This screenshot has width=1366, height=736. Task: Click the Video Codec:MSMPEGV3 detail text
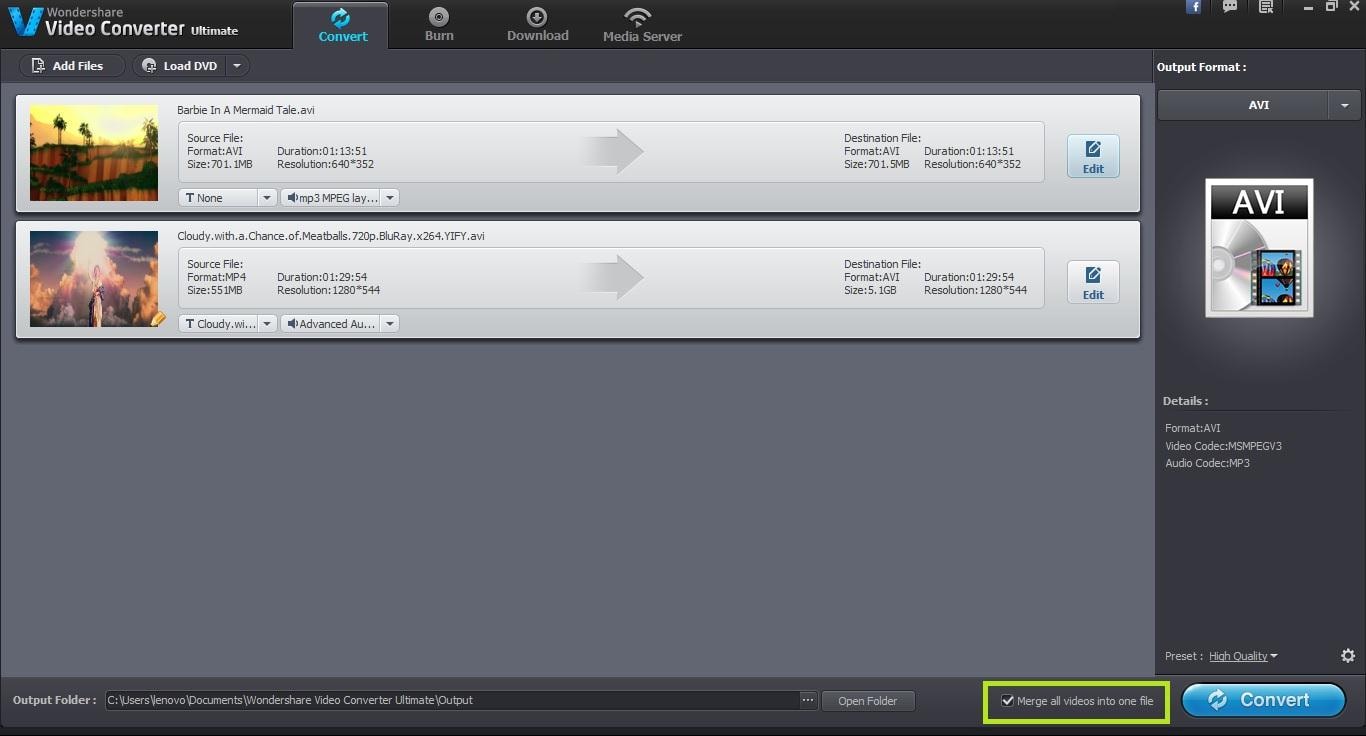[1223, 446]
